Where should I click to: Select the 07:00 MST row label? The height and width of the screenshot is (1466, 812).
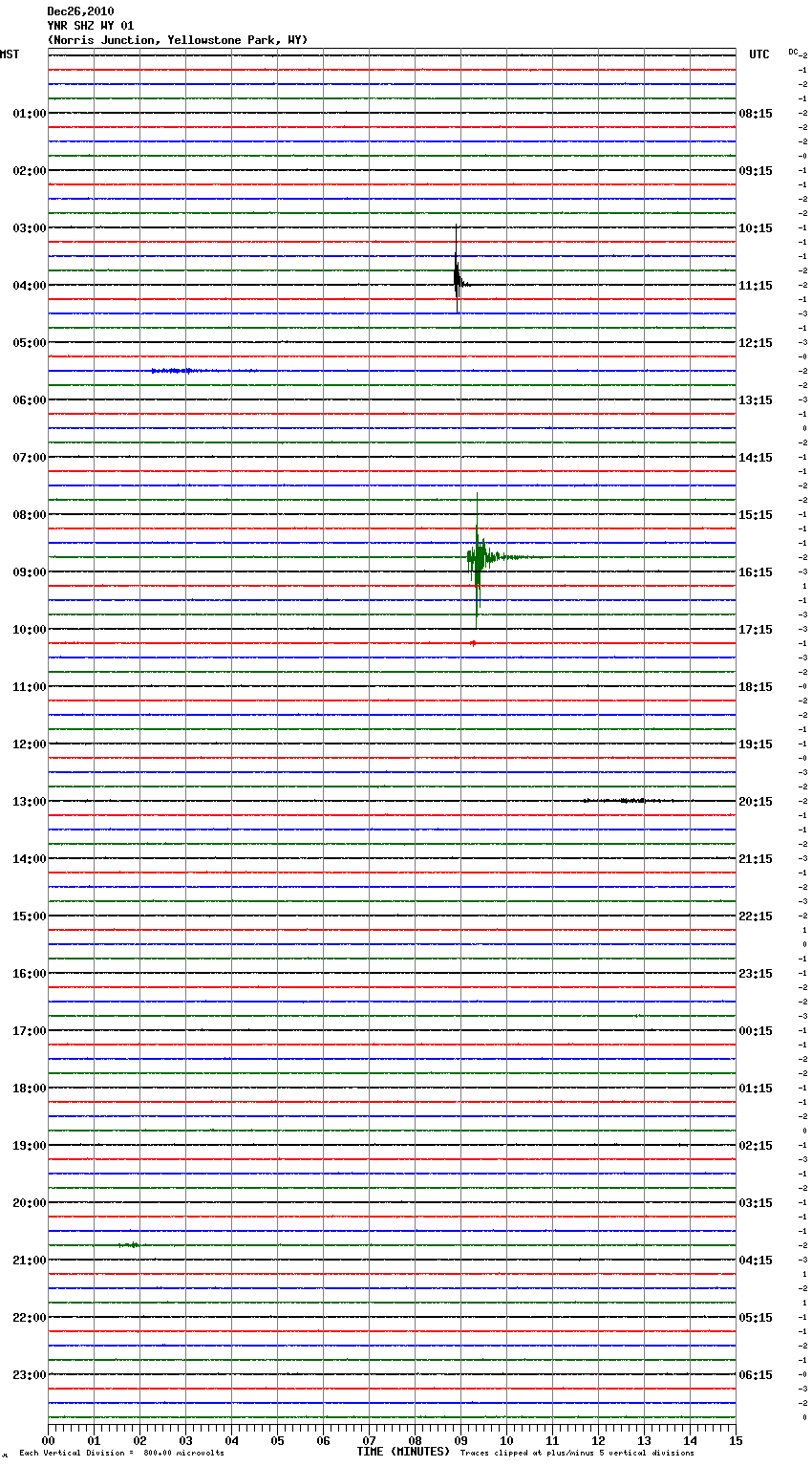[x=30, y=458]
